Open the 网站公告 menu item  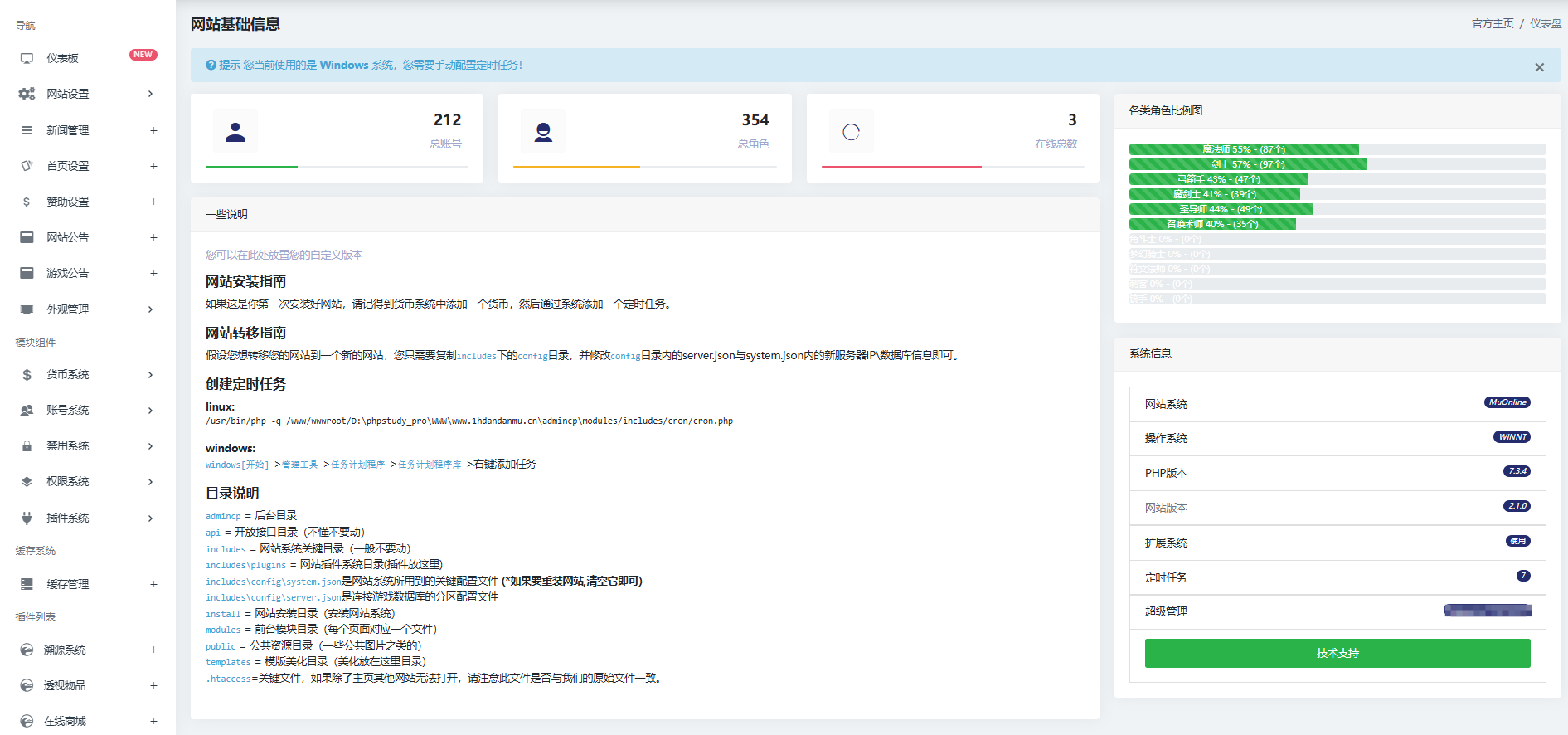coord(68,237)
